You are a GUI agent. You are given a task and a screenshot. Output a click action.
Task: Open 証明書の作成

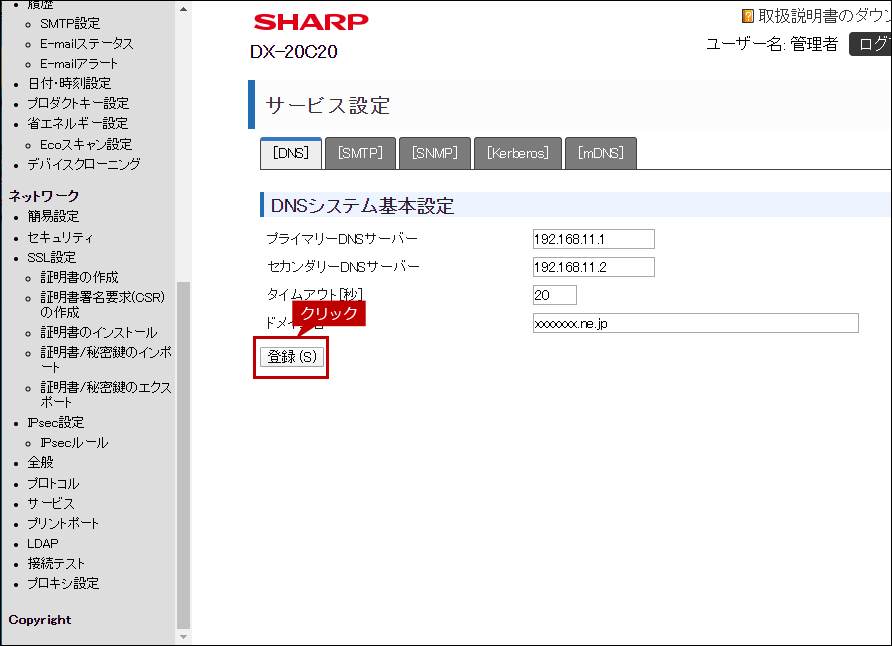point(79,277)
